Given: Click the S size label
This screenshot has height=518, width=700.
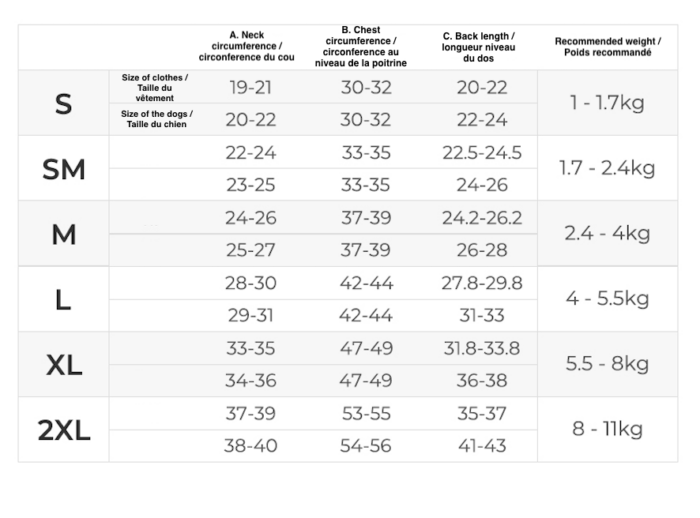Looking at the screenshot, I should tap(63, 103).
